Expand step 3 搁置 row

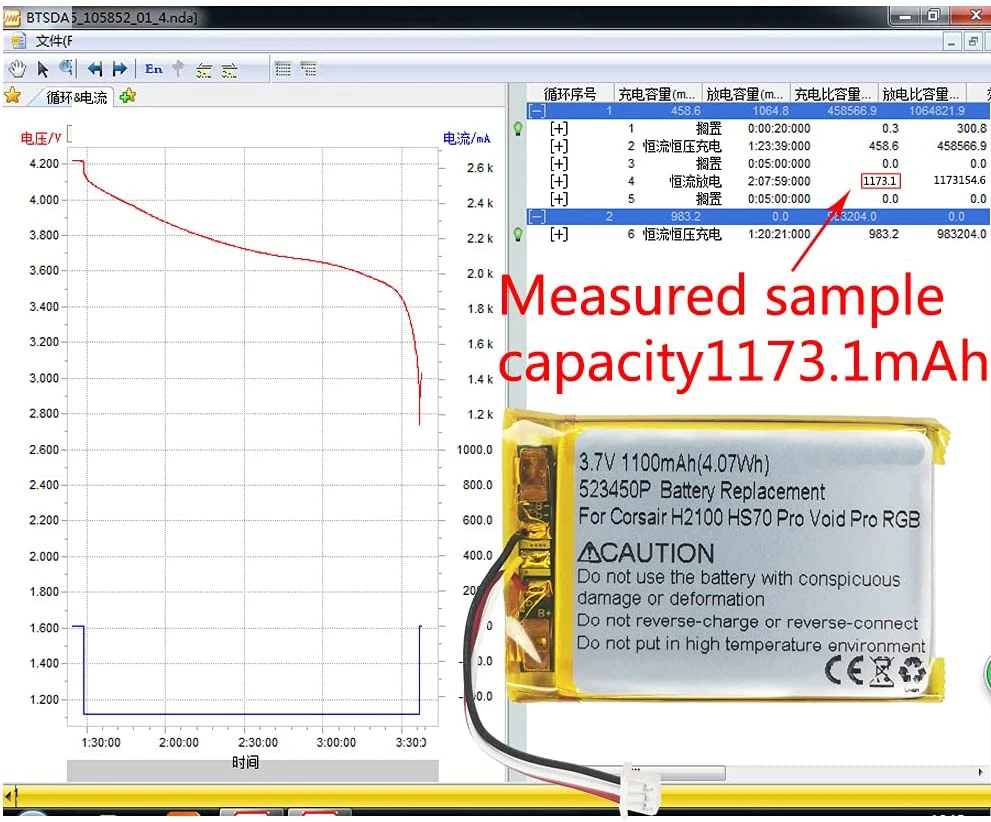click(559, 164)
